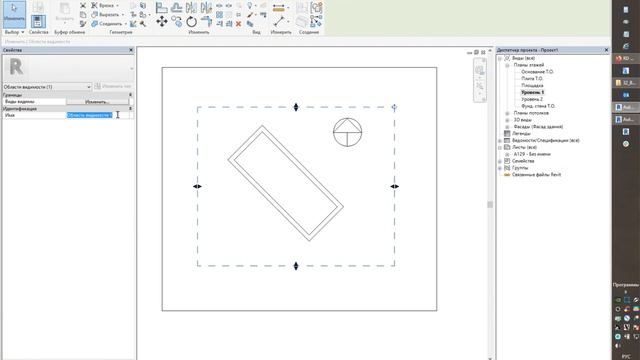The image size is (640, 360).
Task: Click the north arrow circle symbol
Action: coord(347,132)
